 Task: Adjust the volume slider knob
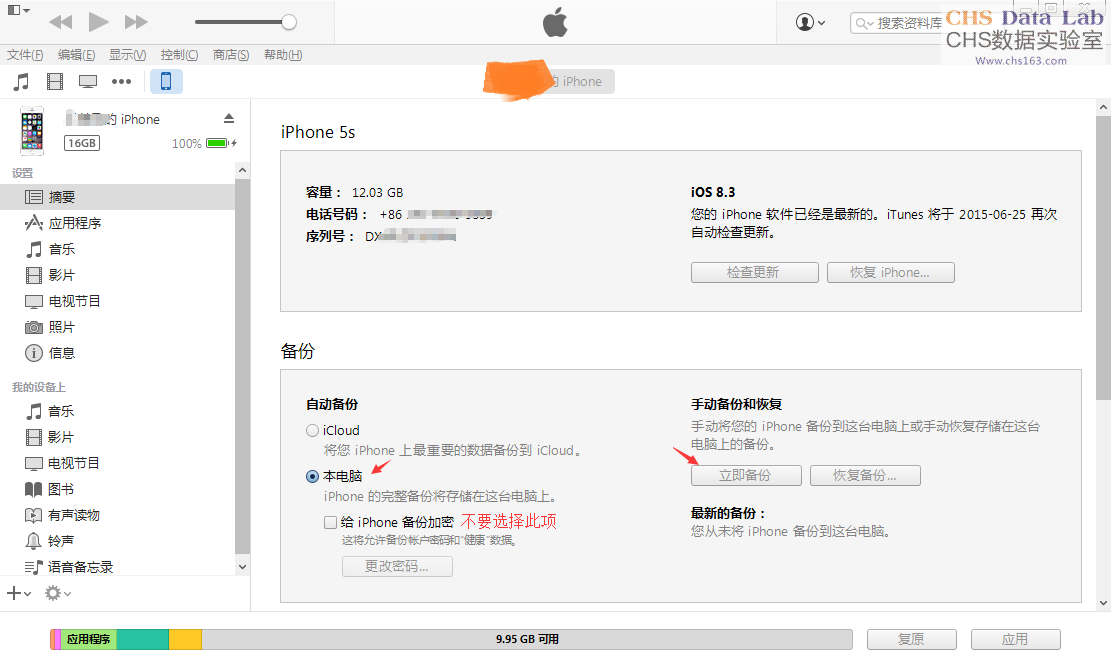point(288,22)
